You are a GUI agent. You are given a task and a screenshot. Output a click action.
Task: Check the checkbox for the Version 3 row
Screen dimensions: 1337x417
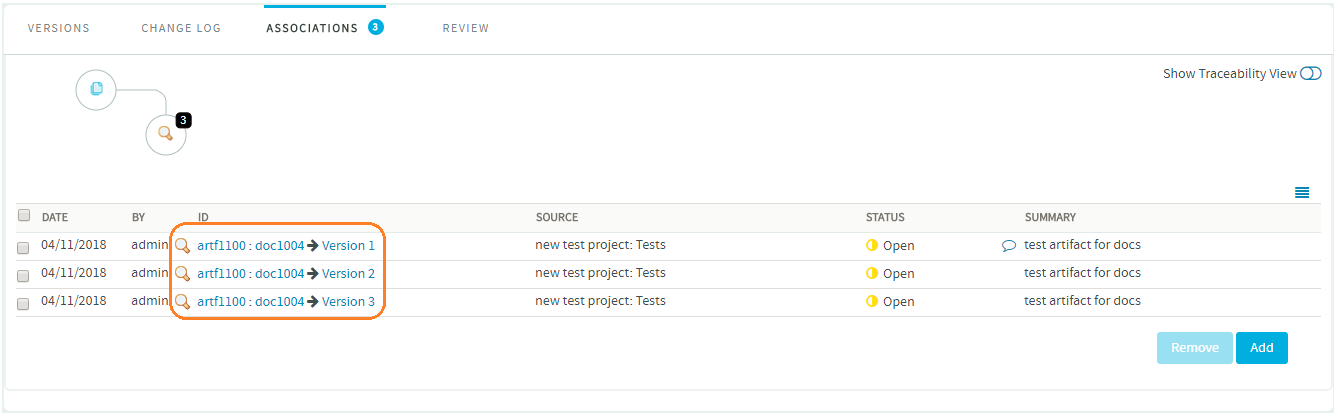coord(24,304)
